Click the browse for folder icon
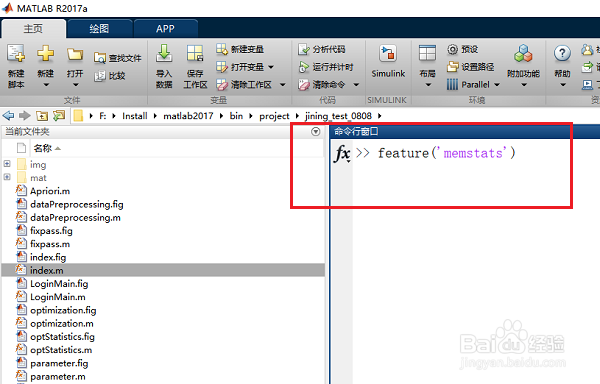This screenshot has height=384, width=600. pos(59,116)
